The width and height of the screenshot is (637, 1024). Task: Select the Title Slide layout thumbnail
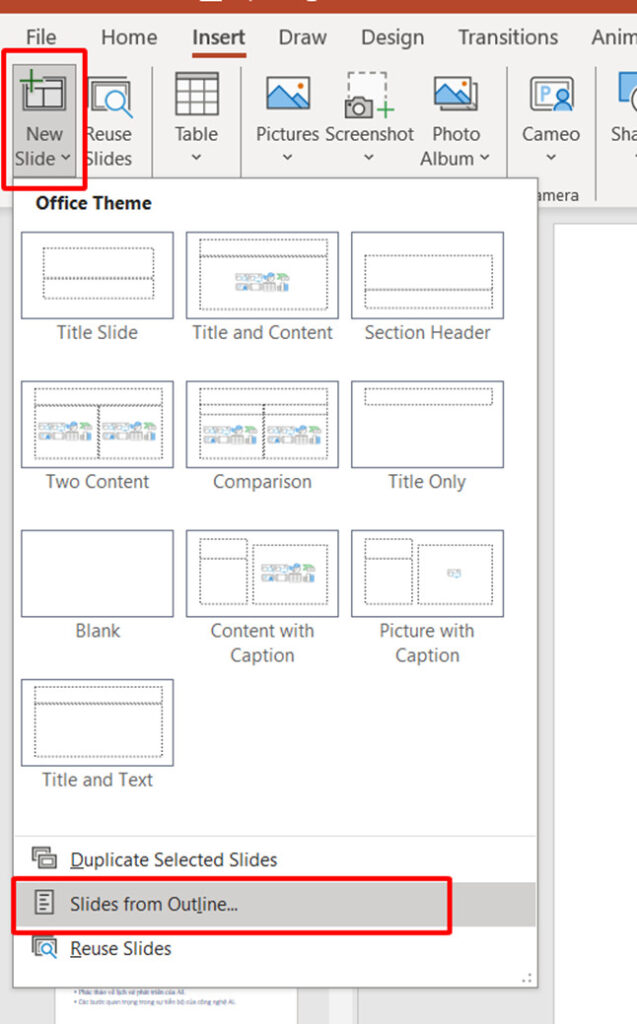tap(97, 276)
